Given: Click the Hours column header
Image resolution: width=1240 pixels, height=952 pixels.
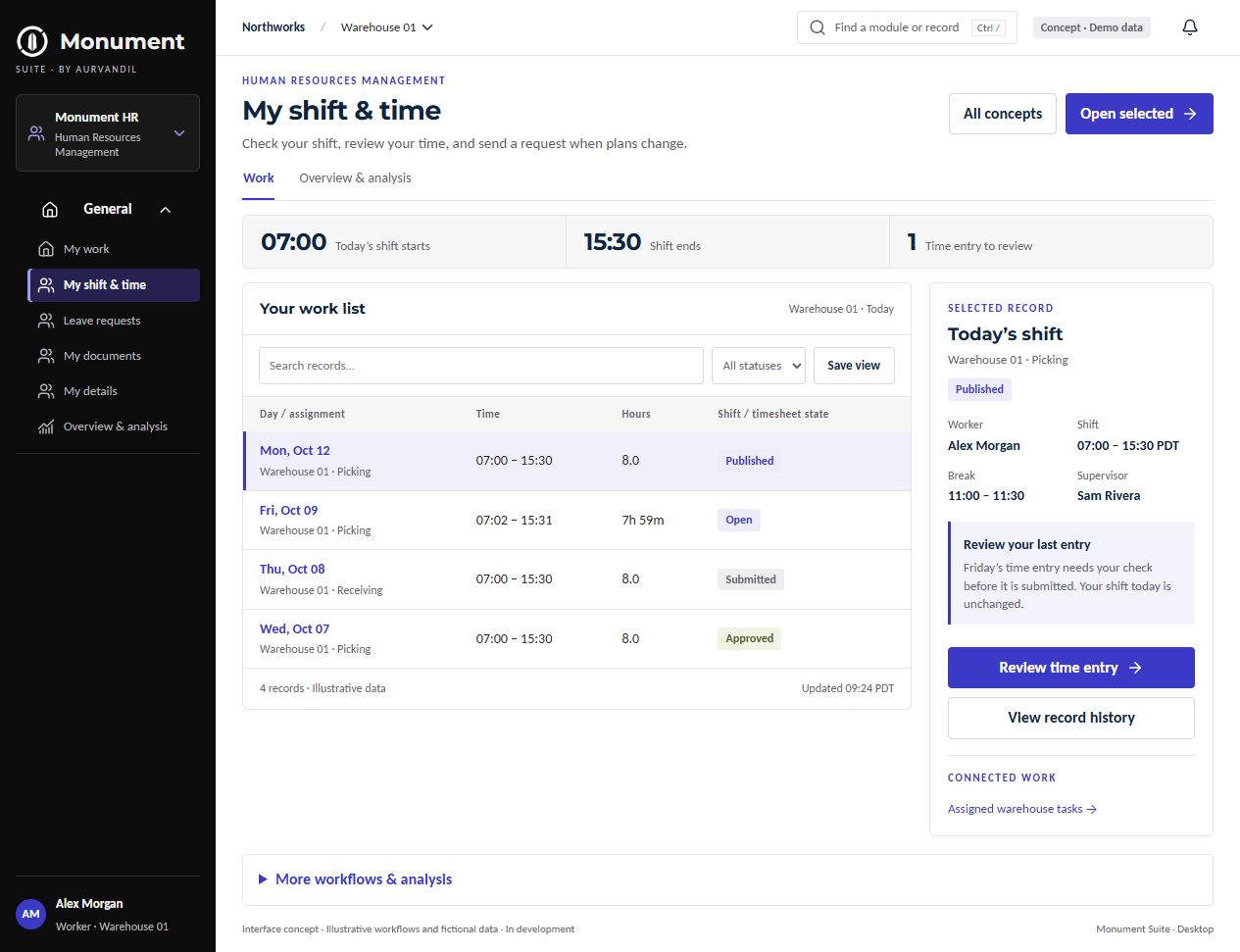Looking at the screenshot, I should tap(636, 414).
